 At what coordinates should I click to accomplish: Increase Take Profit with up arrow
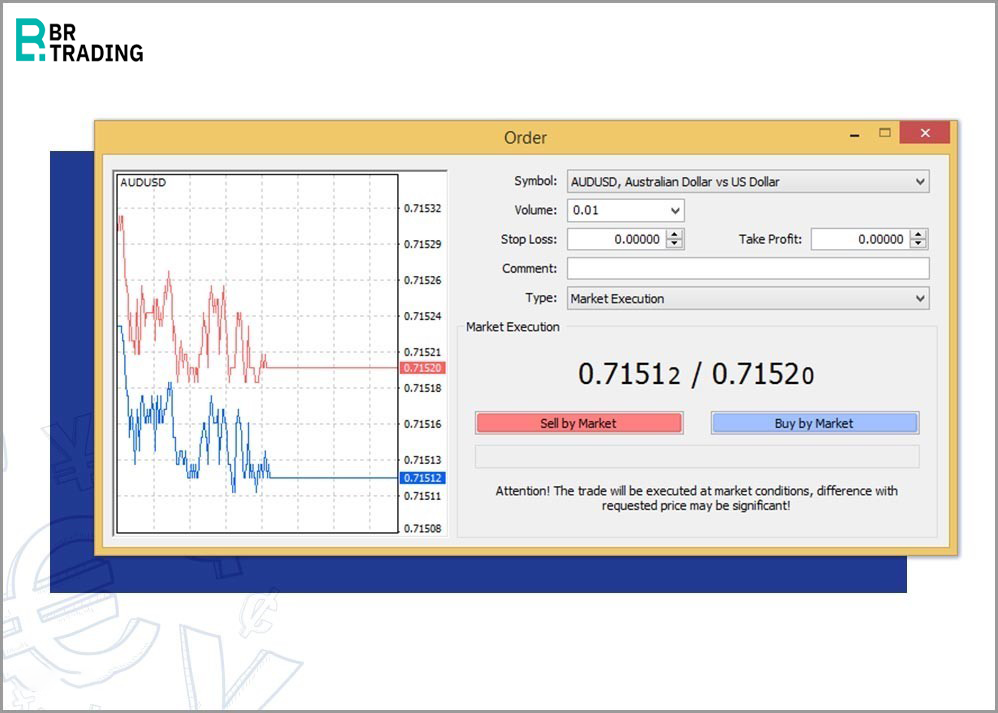(x=919, y=235)
